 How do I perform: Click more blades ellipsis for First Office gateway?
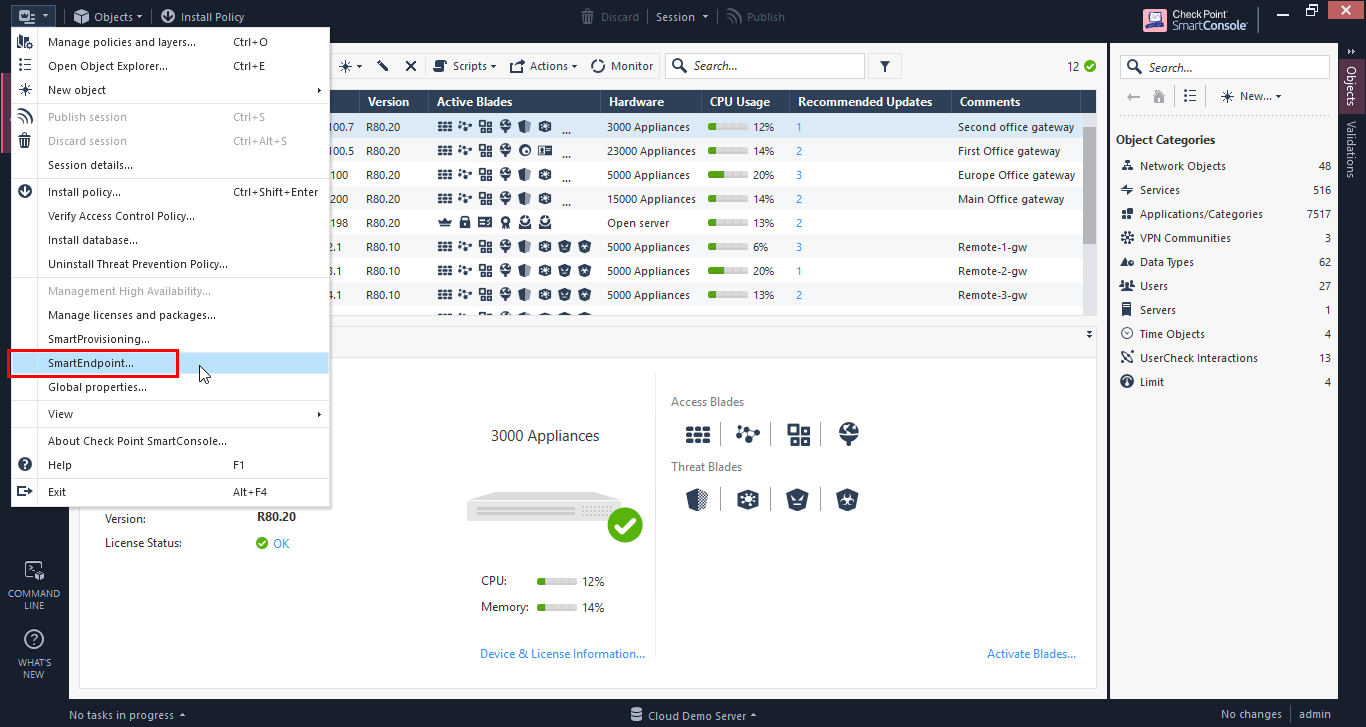pos(567,154)
